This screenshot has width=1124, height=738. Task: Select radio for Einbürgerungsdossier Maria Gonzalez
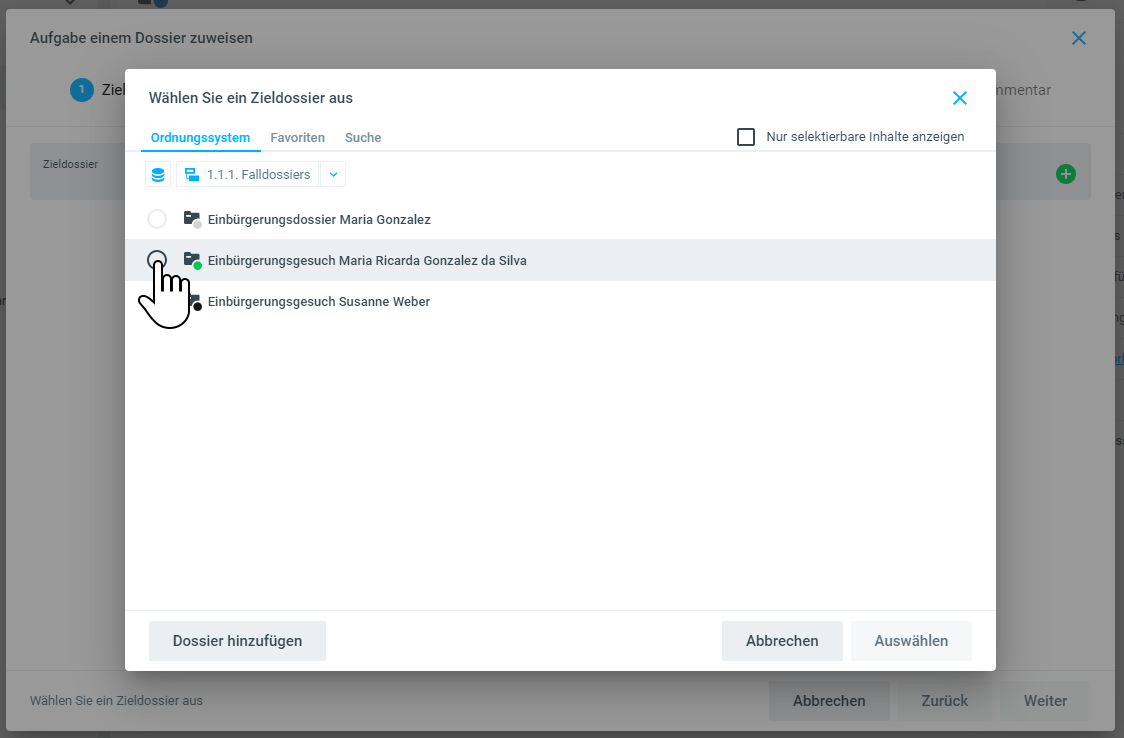pos(157,219)
